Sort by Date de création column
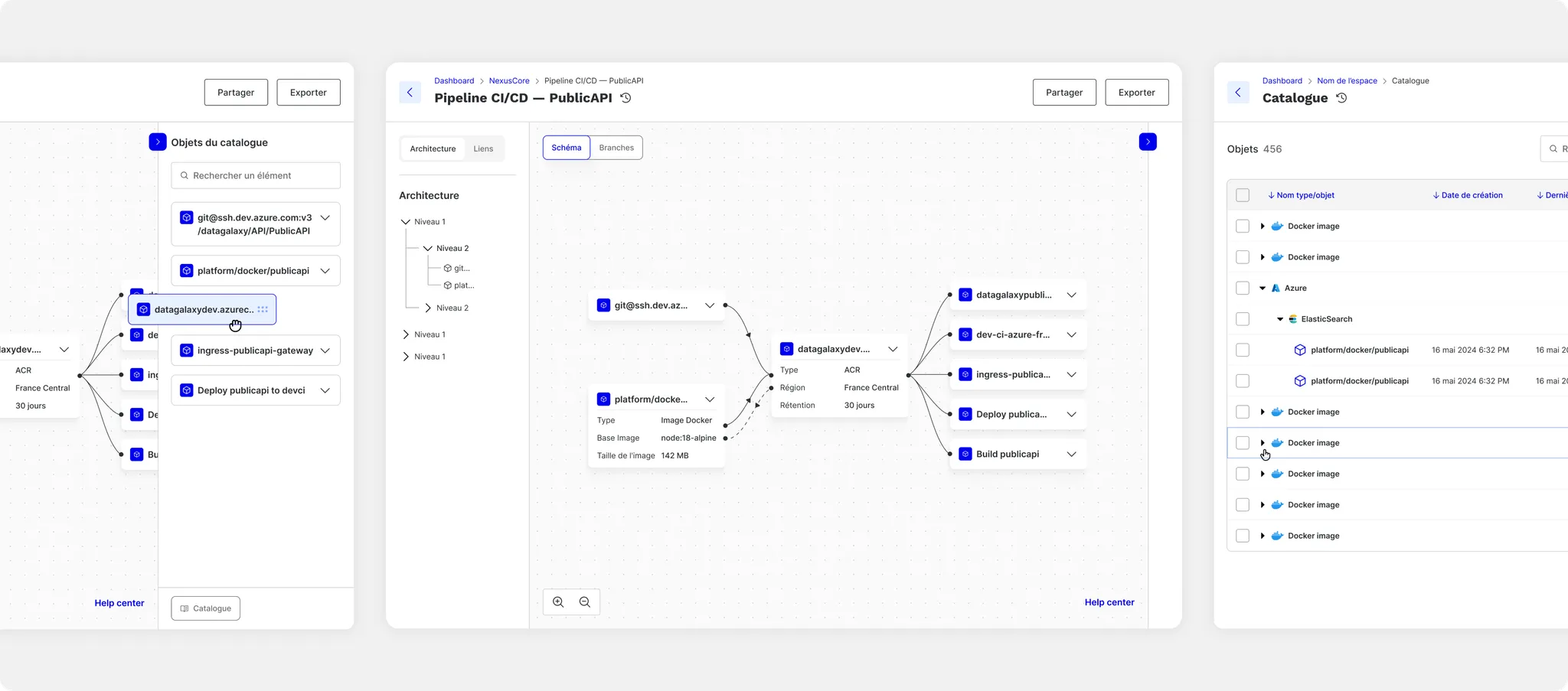1568x691 pixels. pyautogui.click(x=1468, y=195)
